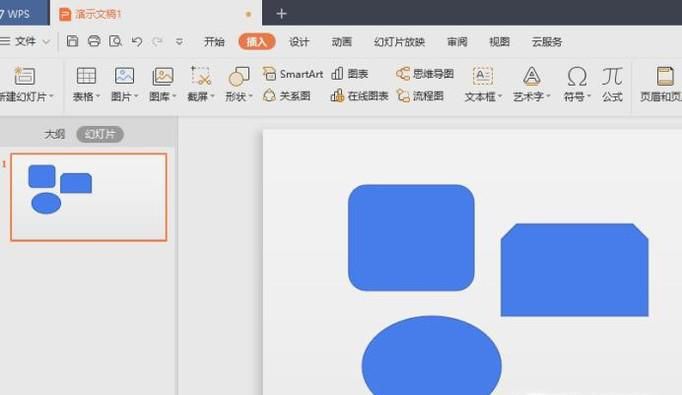
Task: Open a new document tab with plus
Action: (281, 14)
